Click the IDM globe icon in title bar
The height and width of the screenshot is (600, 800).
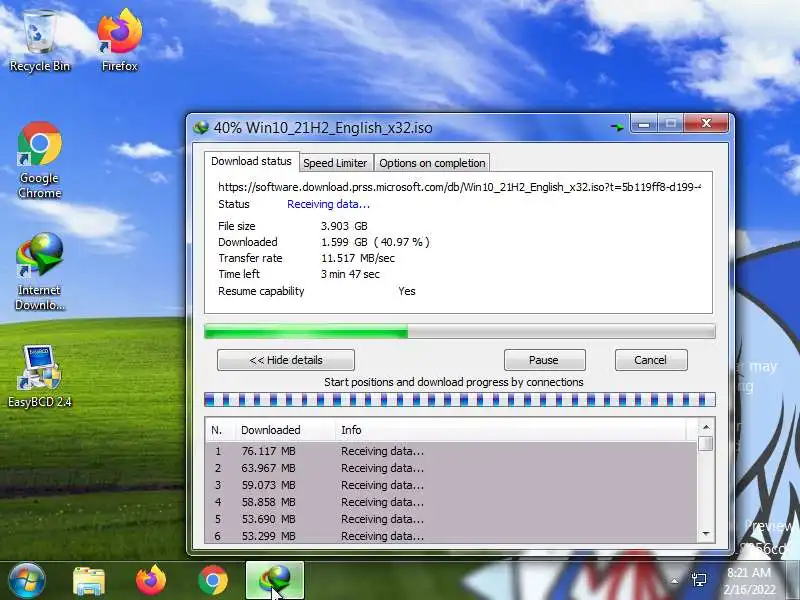coord(201,127)
